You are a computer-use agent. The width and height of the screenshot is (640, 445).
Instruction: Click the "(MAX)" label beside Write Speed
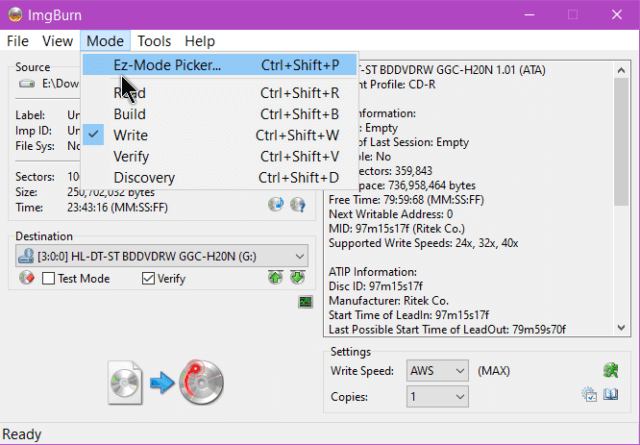[493, 371]
